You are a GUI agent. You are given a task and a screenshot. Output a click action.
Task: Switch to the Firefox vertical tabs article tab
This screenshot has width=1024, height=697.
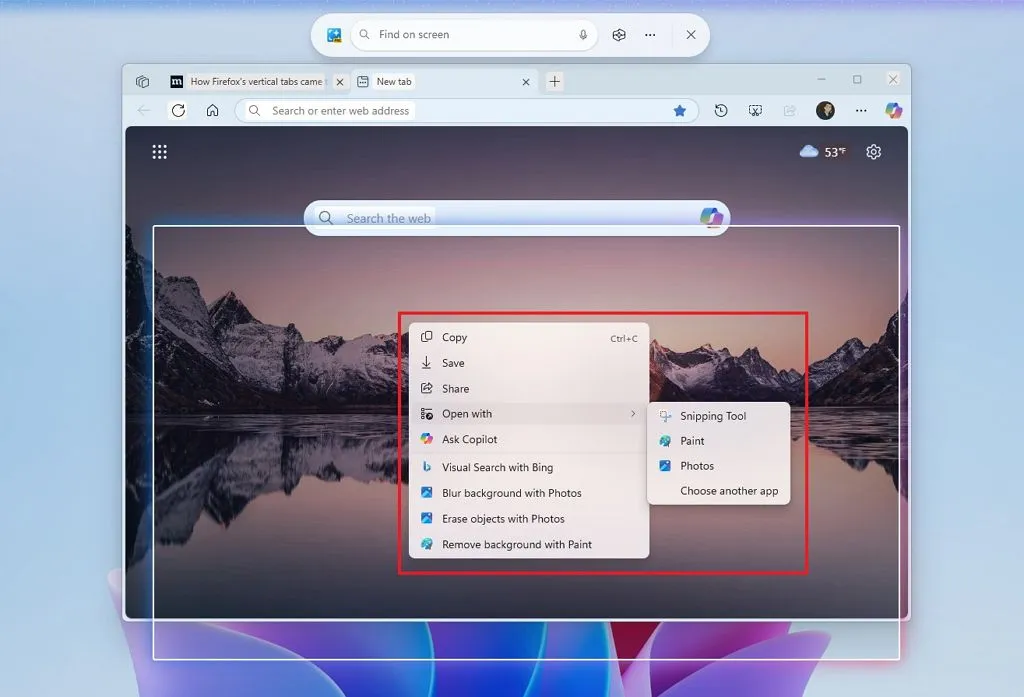[255, 82]
